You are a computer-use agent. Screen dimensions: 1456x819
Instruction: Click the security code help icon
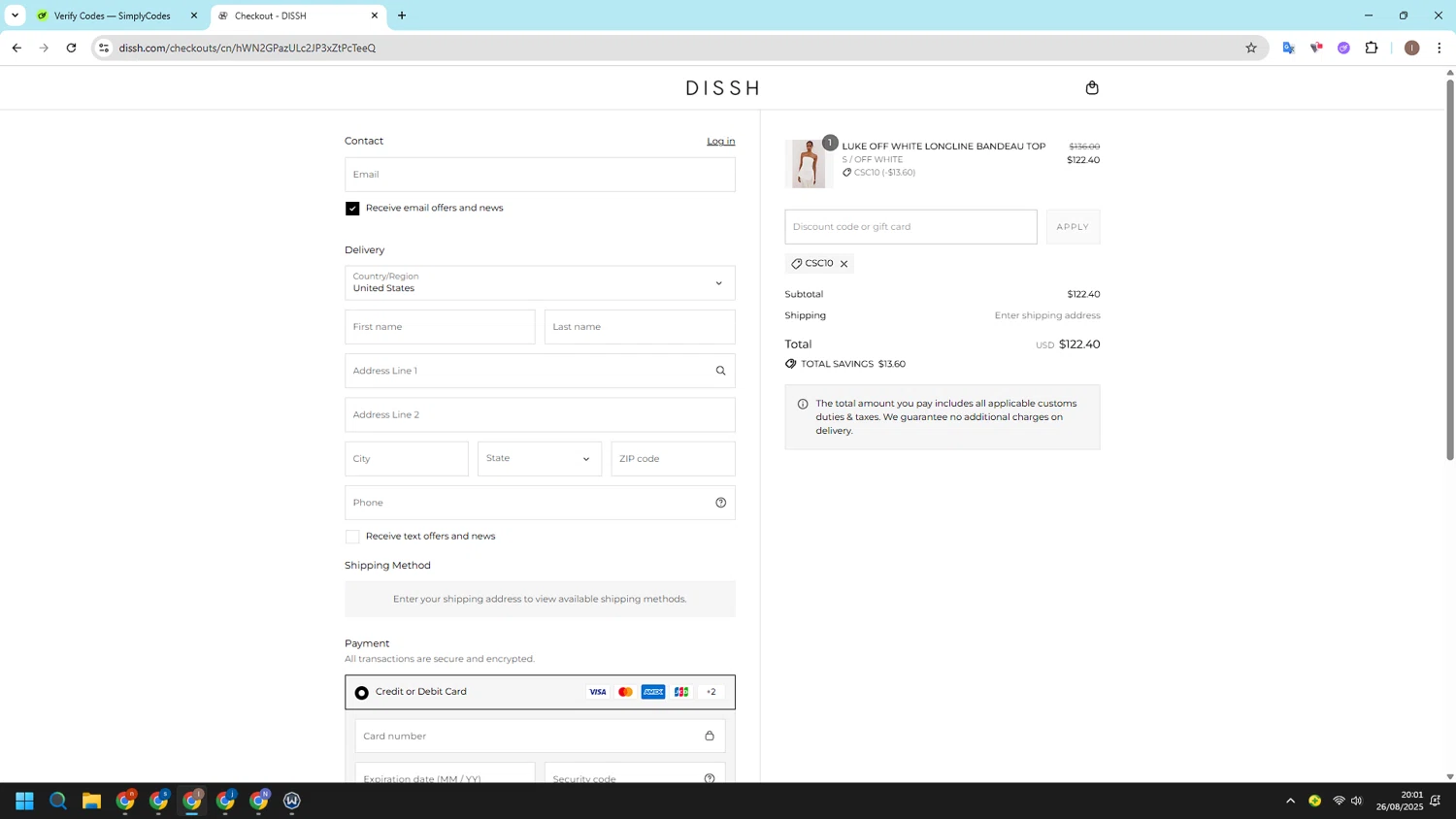(710, 778)
